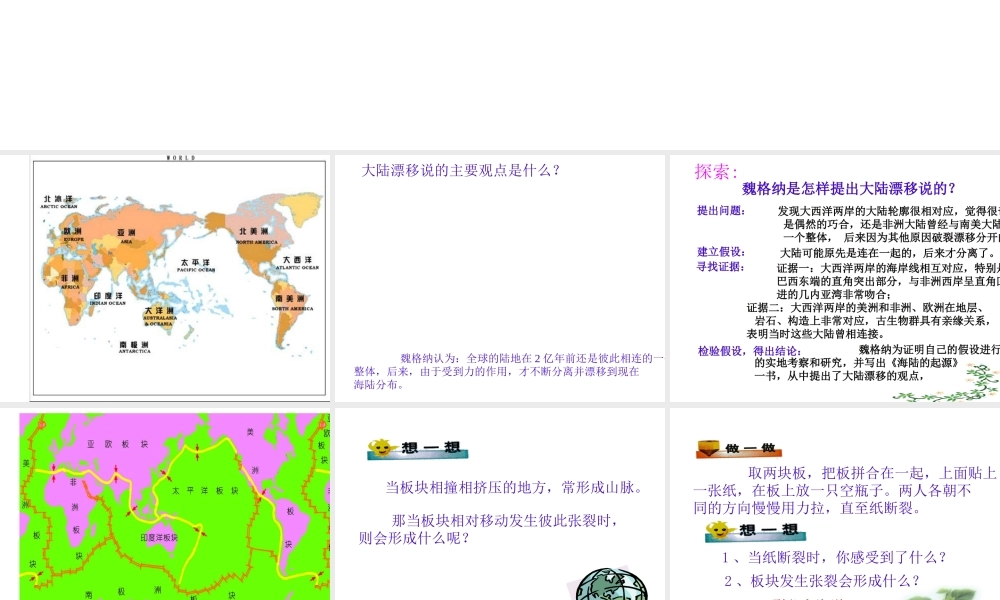The height and width of the screenshot is (600, 1000).
Task: Select the paragraph starting 魏格纳认为：全球的陆地
Action: 509,371
